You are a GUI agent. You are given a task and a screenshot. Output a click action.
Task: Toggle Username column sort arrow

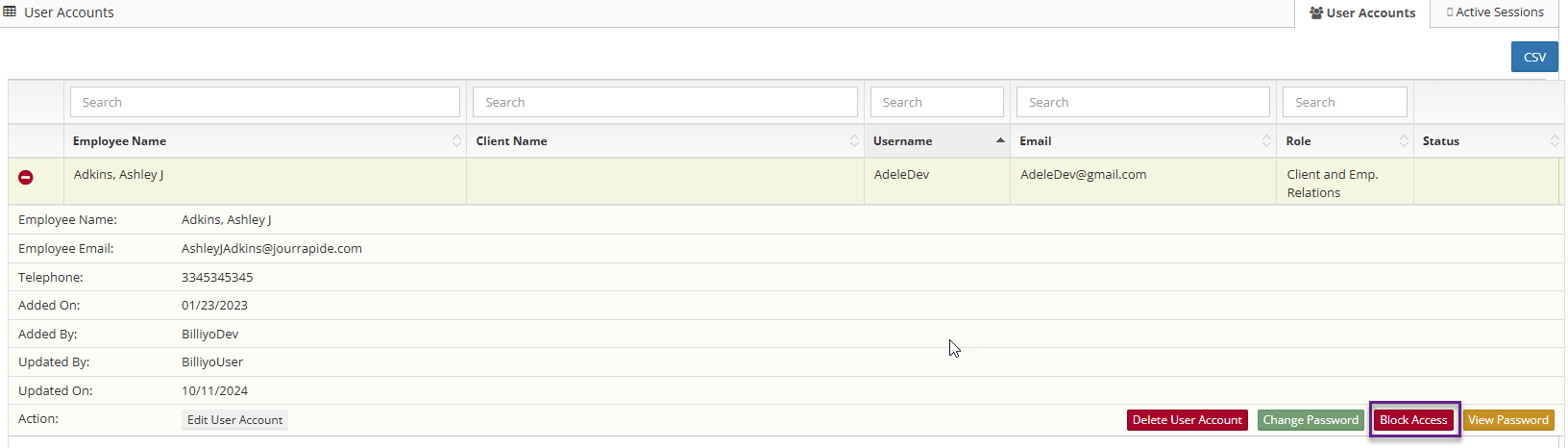pos(1000,141)
